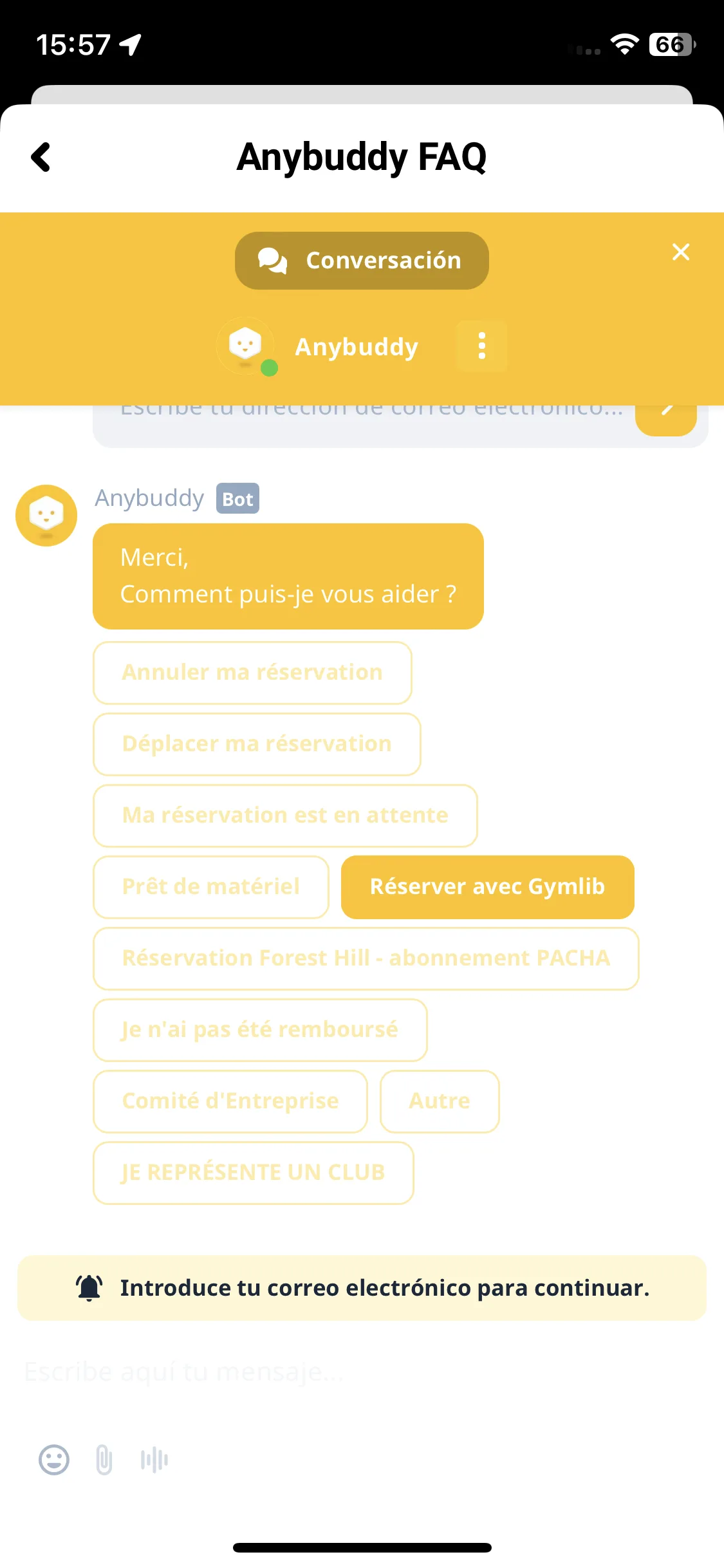Select Ma réservation est en attente
Viewport: 724px width, 1568px height.
(285, 816)
